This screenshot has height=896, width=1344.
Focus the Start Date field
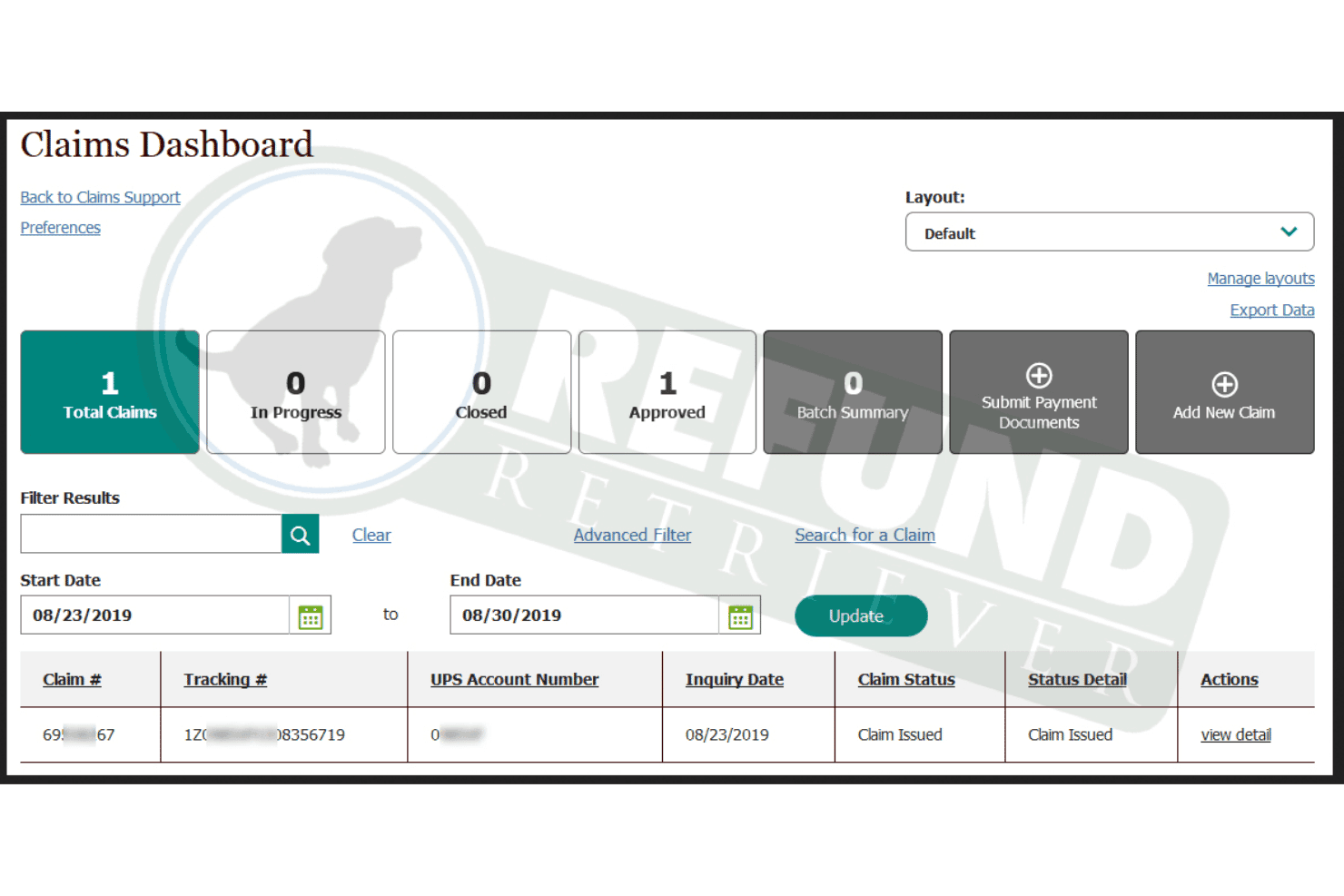click(x=155, y=615)
